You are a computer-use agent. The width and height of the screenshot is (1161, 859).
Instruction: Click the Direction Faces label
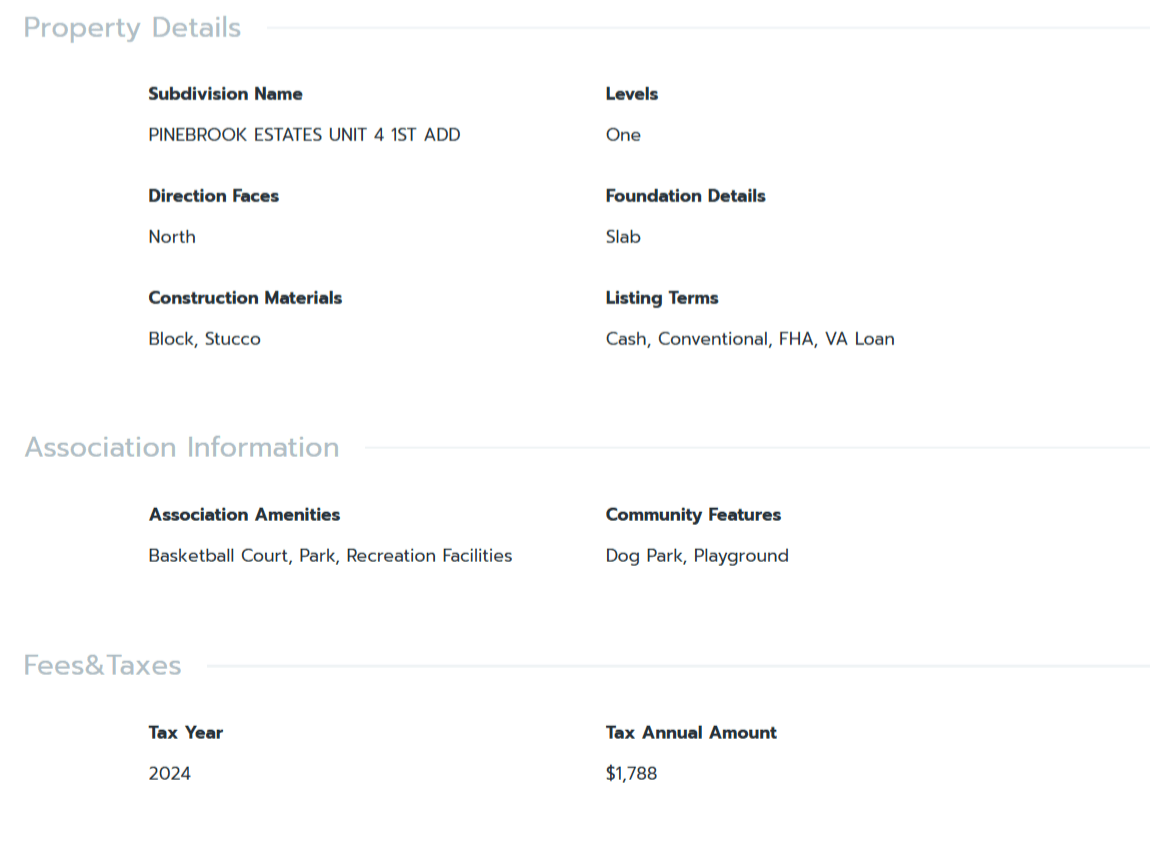tap(213, 196)
